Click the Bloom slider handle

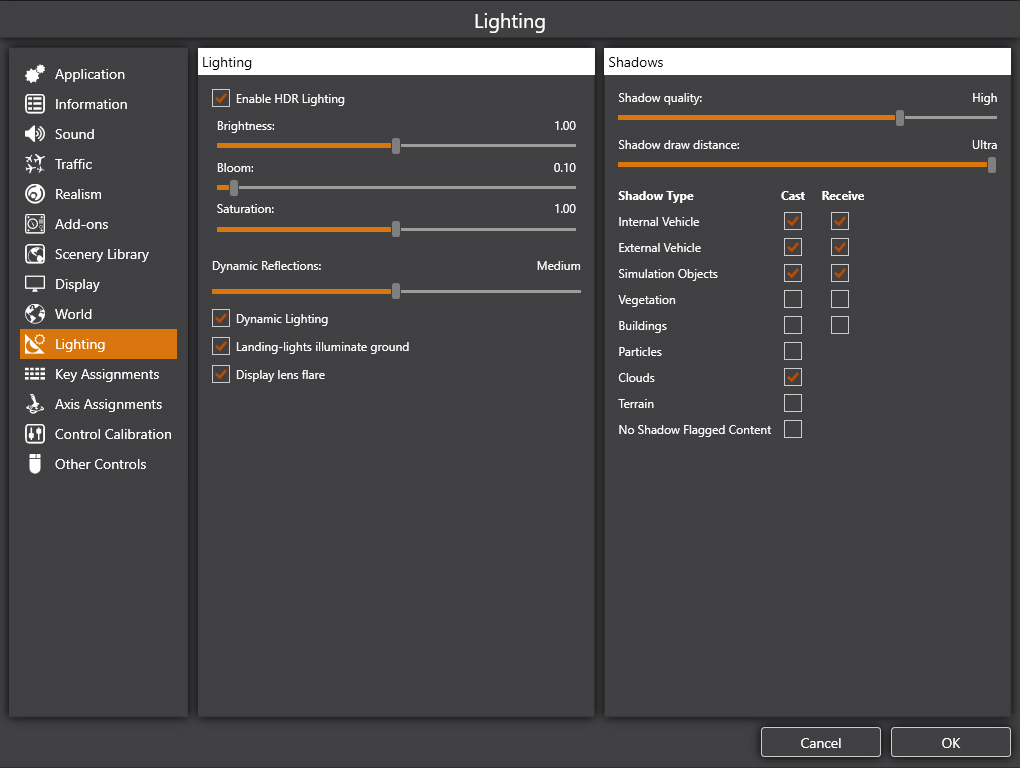coord(234,188)
